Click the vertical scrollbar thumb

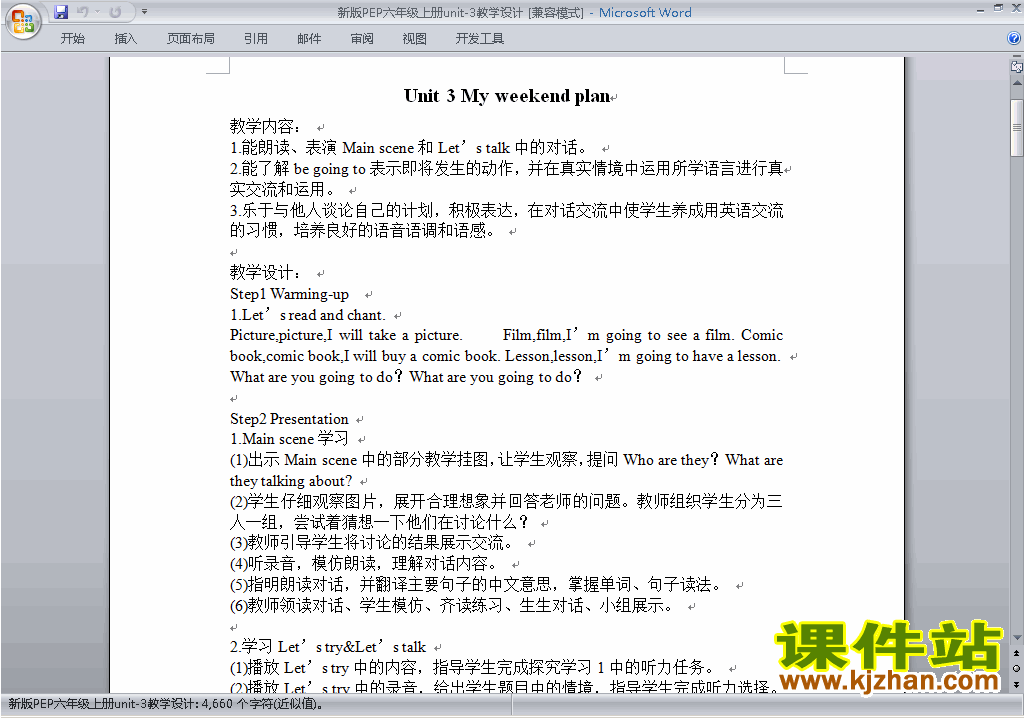tap(1017, 127)
